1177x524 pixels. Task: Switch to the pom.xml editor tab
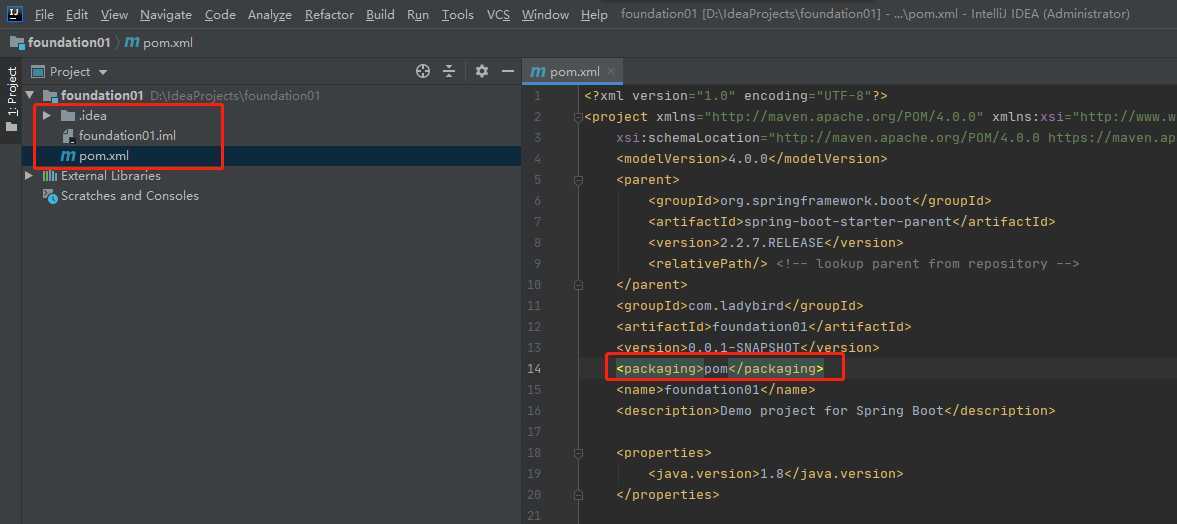574,72
